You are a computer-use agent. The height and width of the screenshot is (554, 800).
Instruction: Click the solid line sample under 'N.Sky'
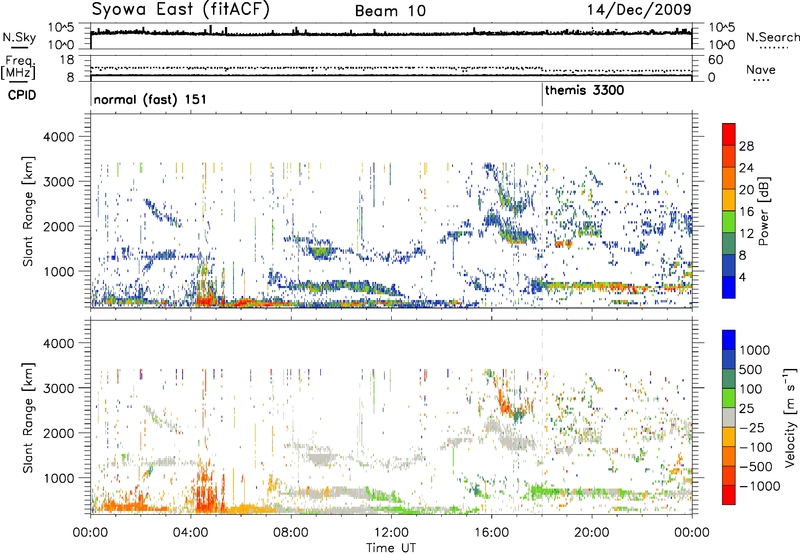pyautogui.click(x=19, y=47)
